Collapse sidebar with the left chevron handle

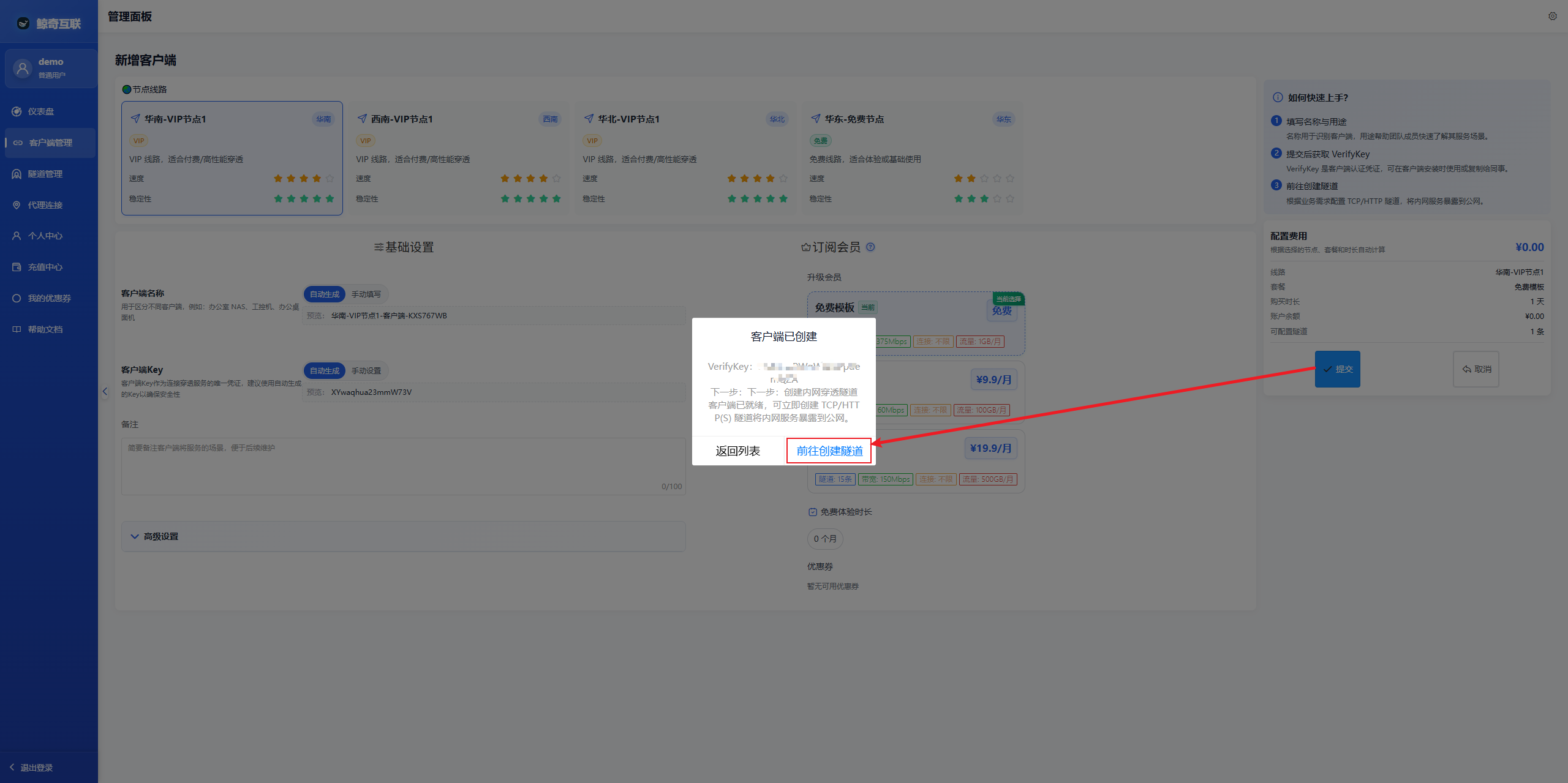click(x=105, y=391)
